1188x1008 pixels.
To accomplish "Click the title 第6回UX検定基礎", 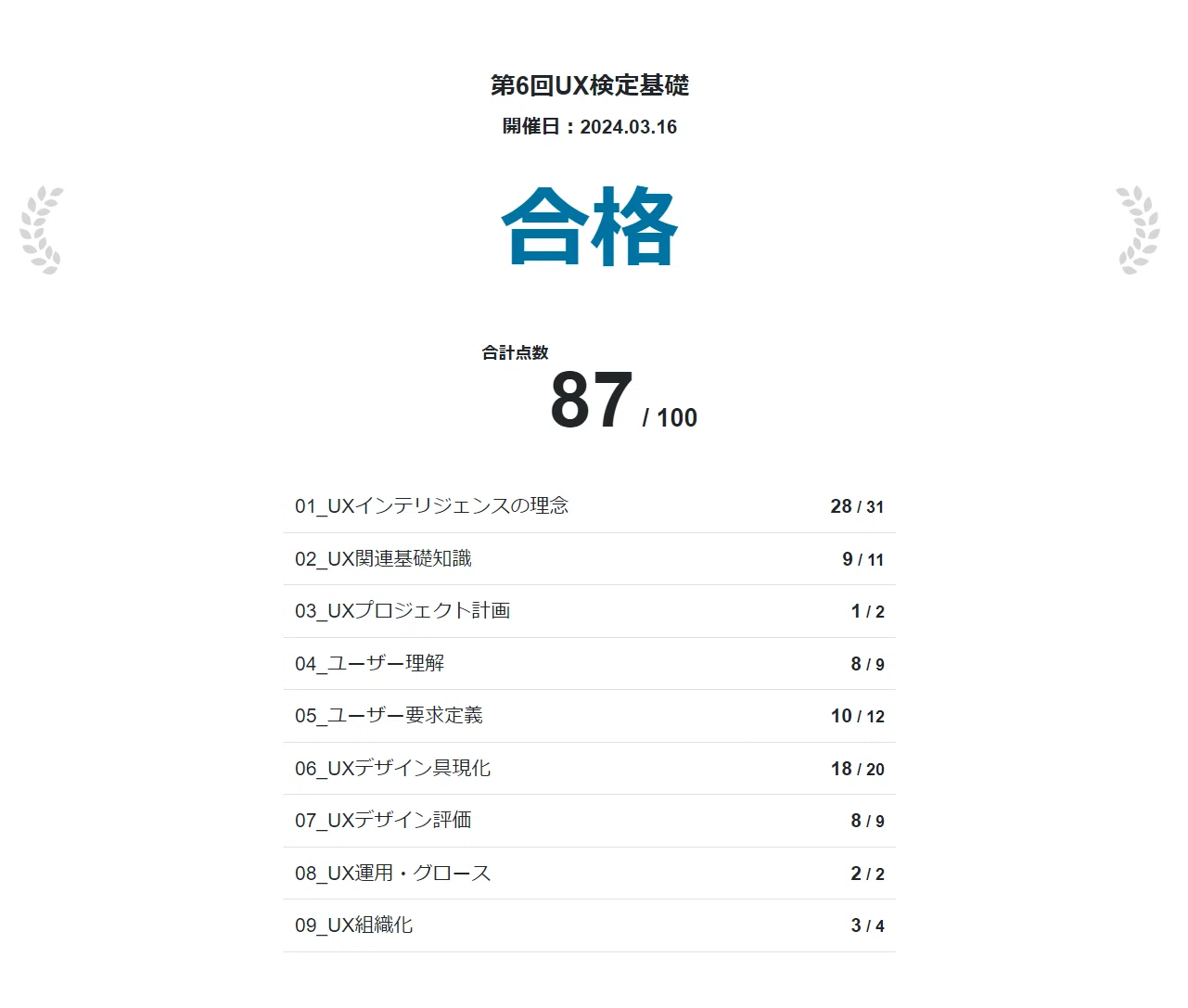I will [x=590, y=85].
